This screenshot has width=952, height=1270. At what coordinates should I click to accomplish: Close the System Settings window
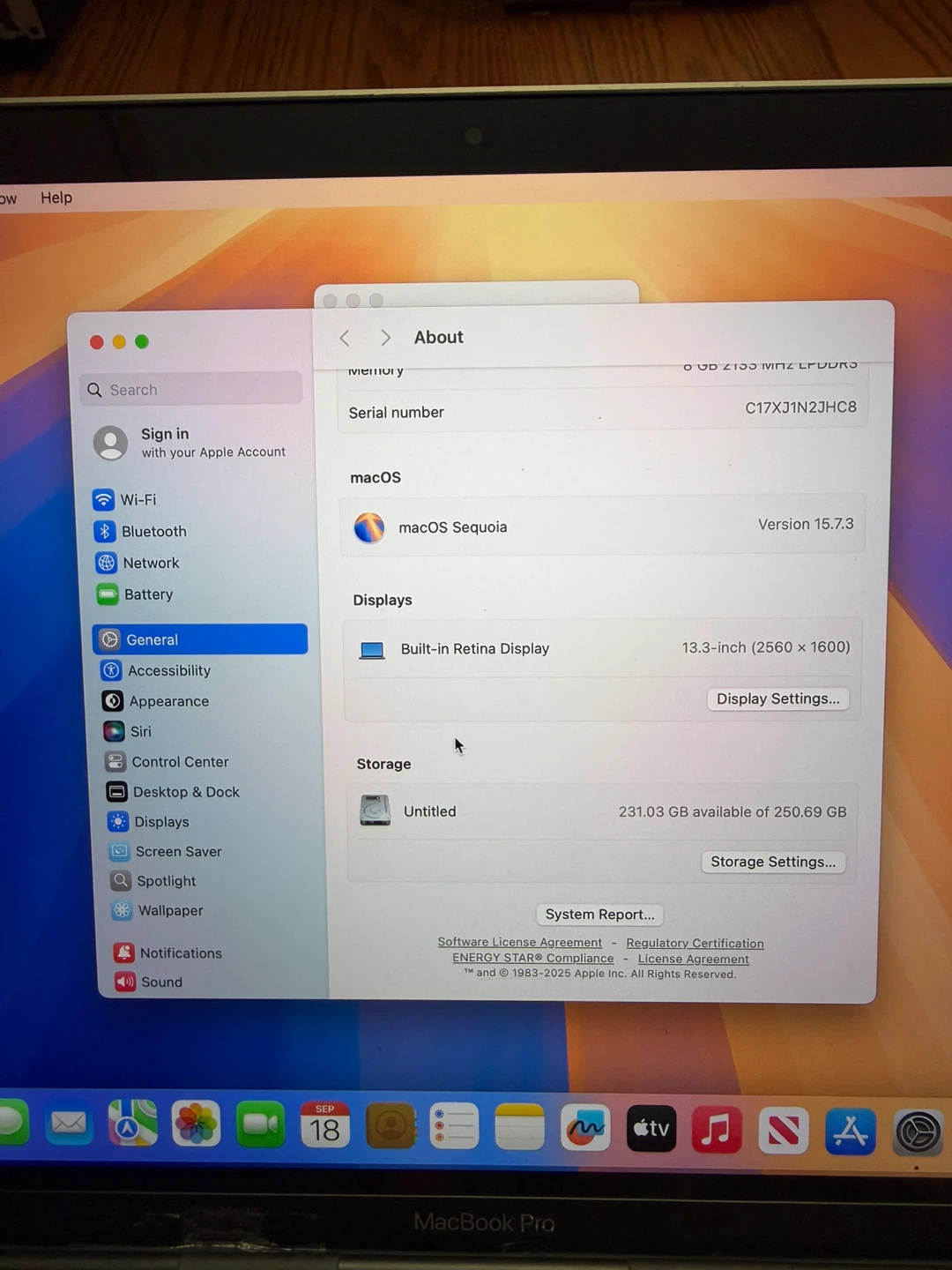click(96, 342)
